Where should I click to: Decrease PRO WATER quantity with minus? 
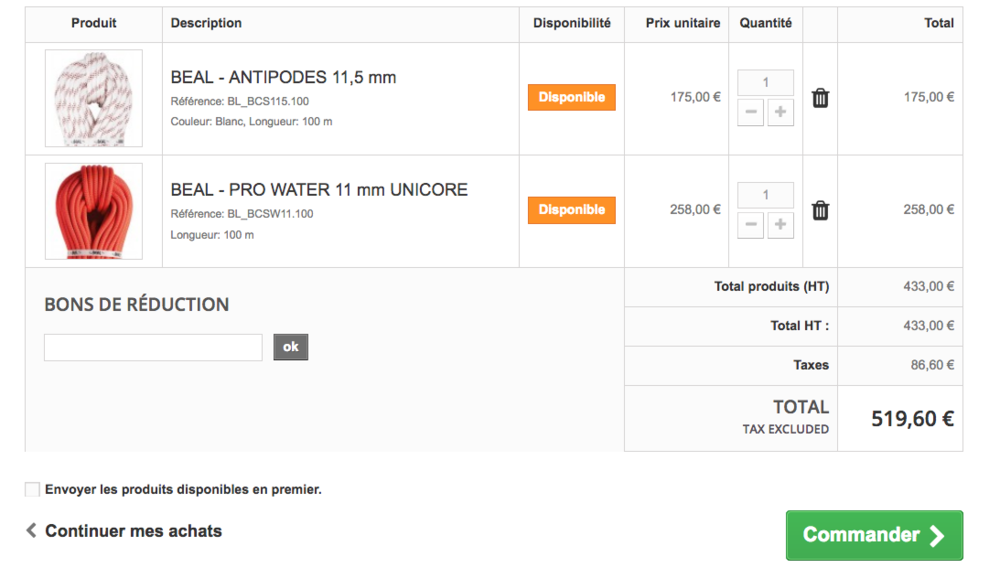(751, 225)
